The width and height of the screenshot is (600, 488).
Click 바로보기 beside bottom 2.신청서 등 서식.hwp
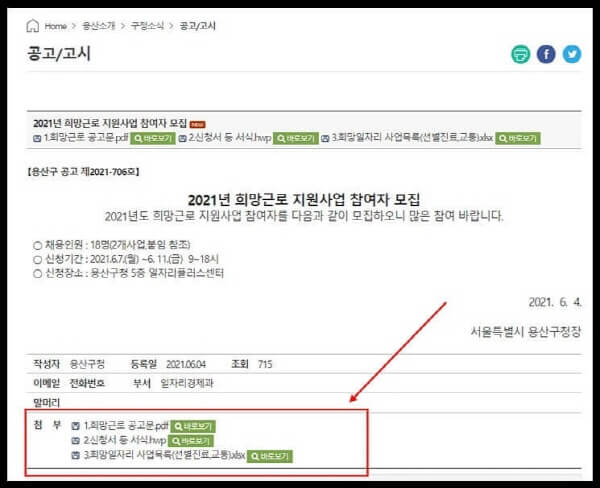191,441
